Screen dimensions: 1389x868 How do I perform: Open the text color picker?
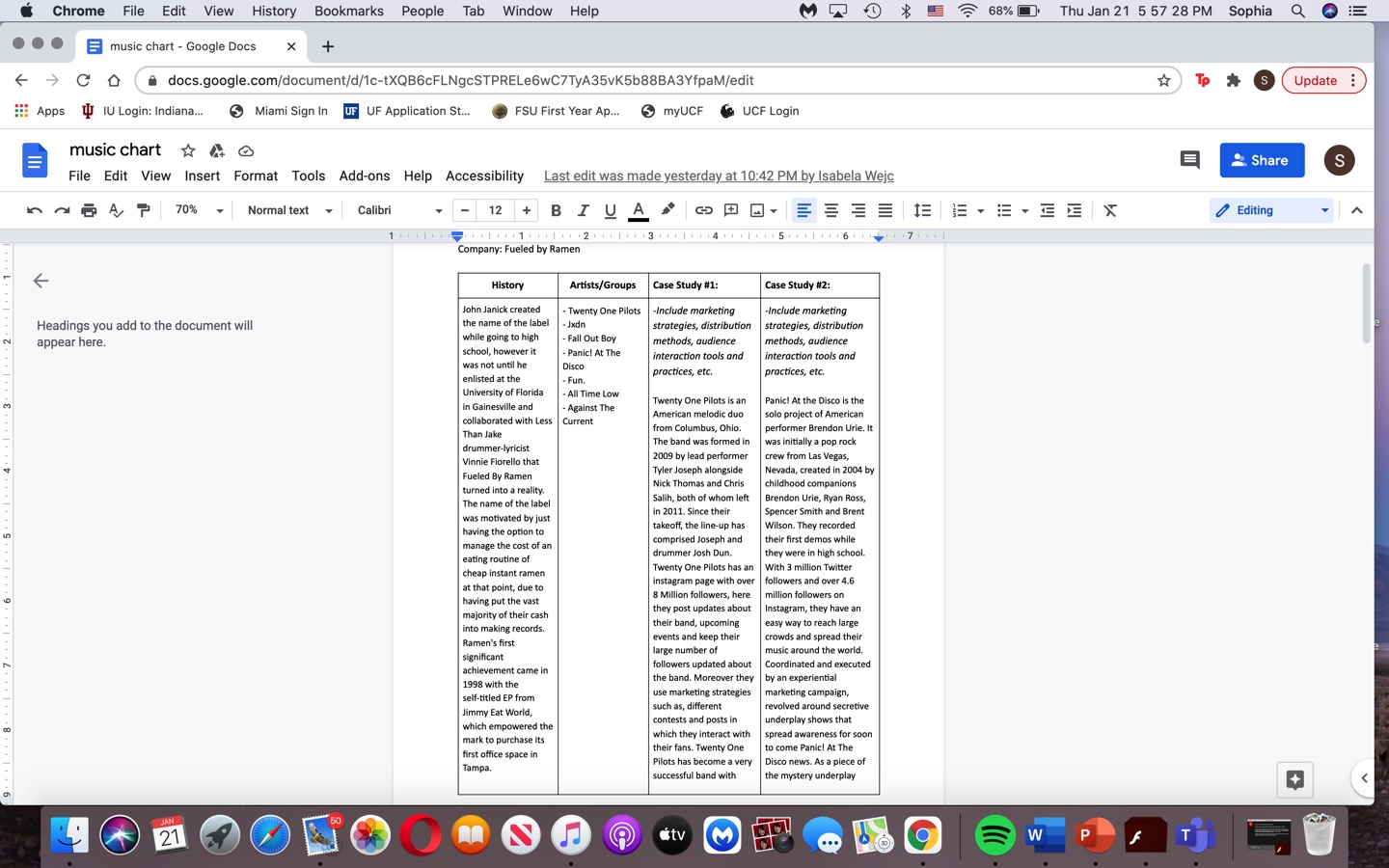(x=638, y=210)
